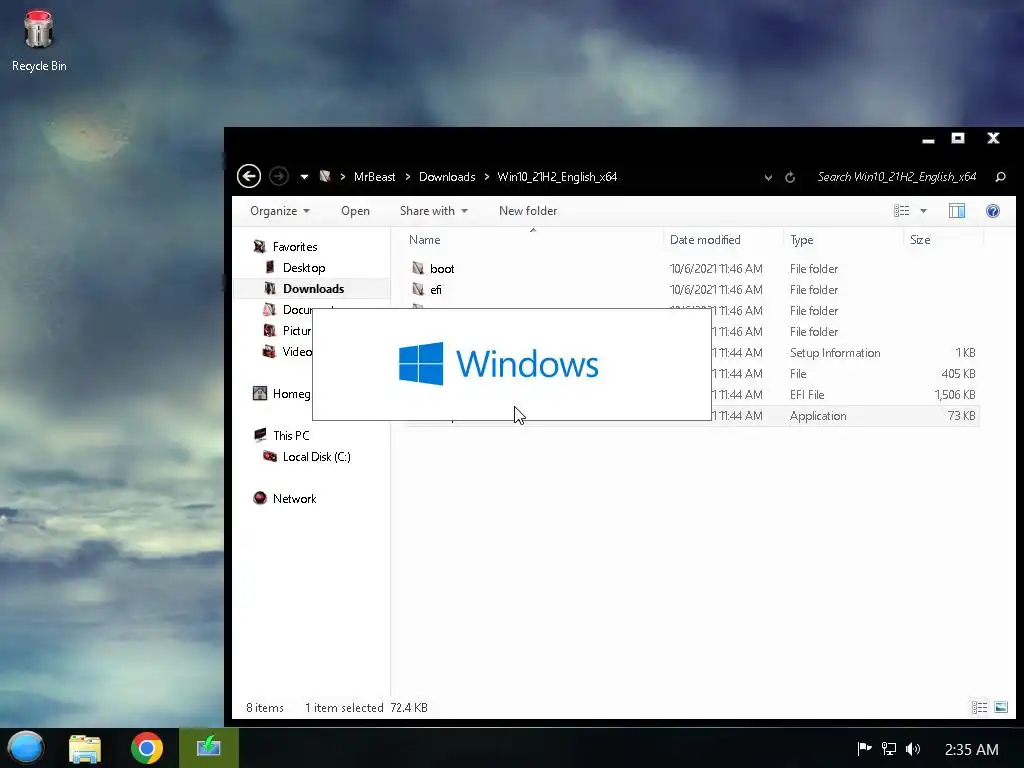Click the Search Win10_21H2_English_x64 field
Viewport: 1024px width, 768px height.
tap(897, 177)
